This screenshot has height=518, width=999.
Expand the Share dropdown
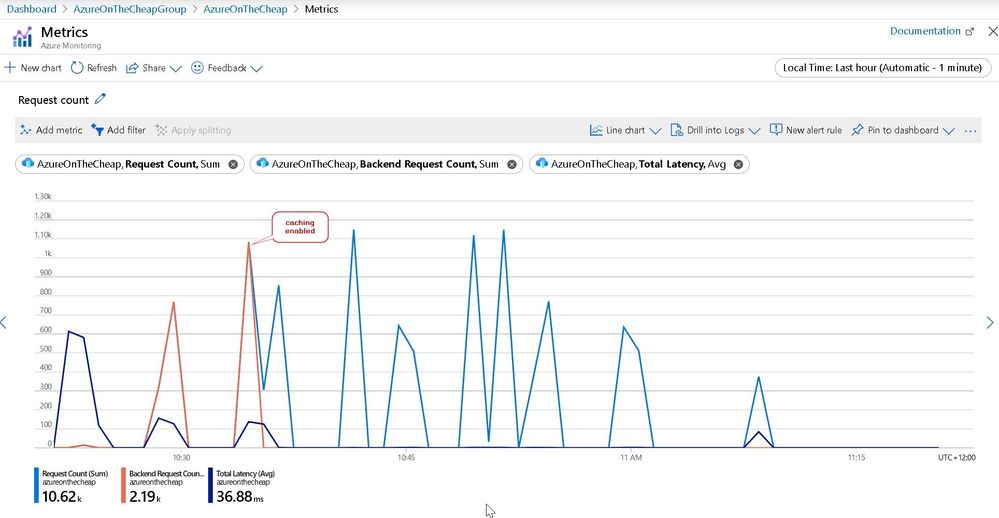point(176,68)
